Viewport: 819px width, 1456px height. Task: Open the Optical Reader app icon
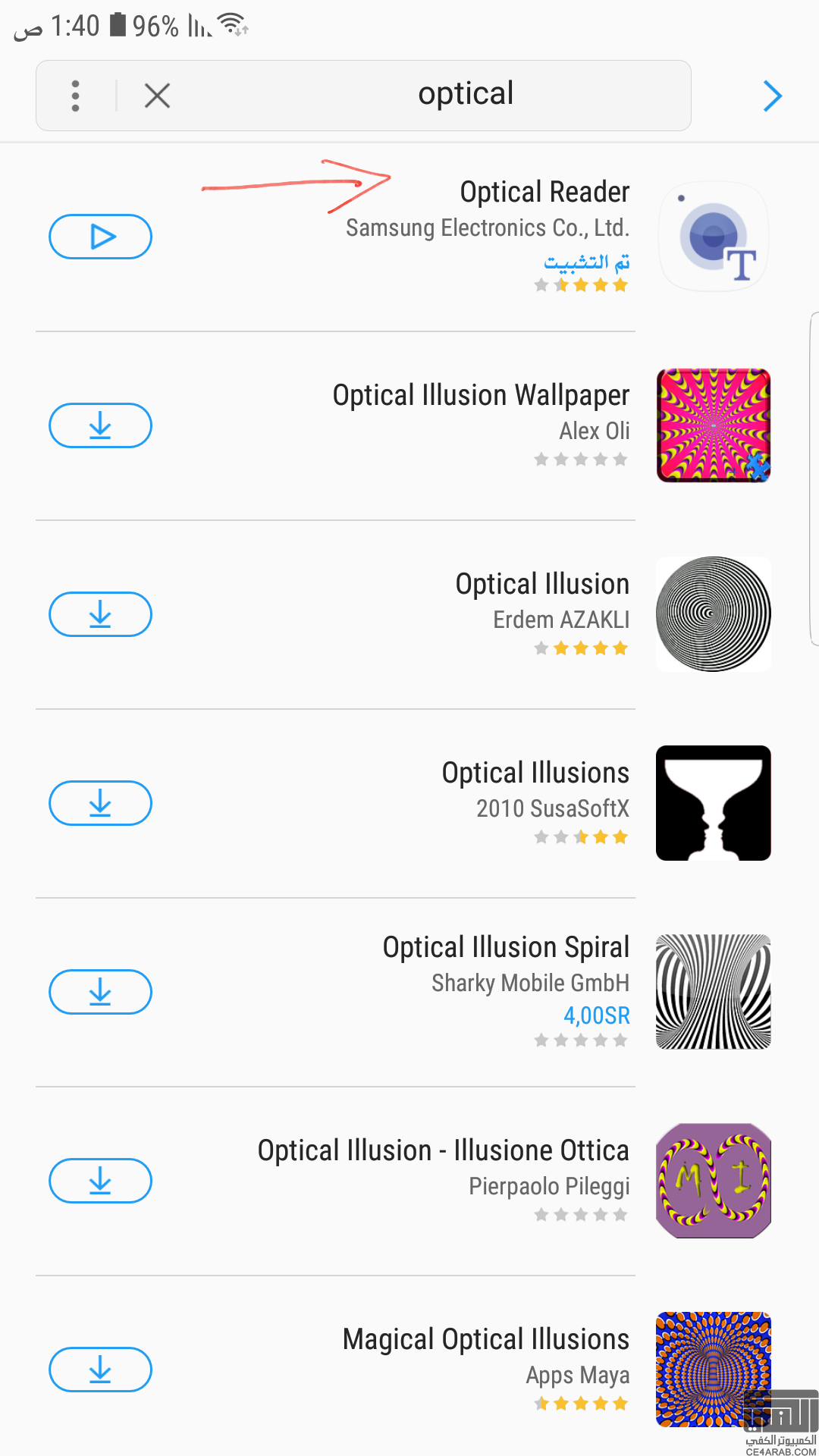(714, 237)
